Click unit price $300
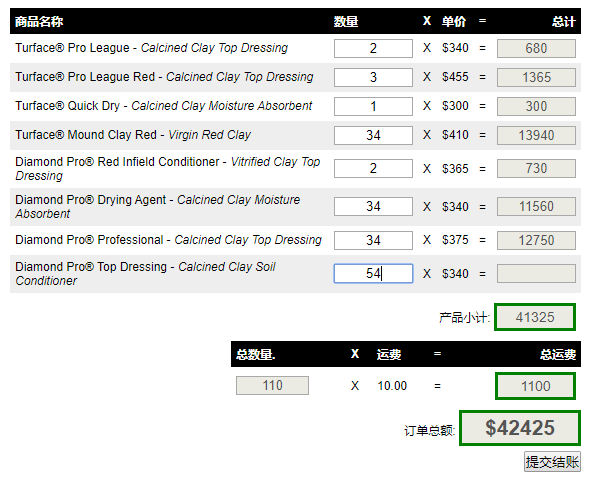 click(x=455, y=106)
